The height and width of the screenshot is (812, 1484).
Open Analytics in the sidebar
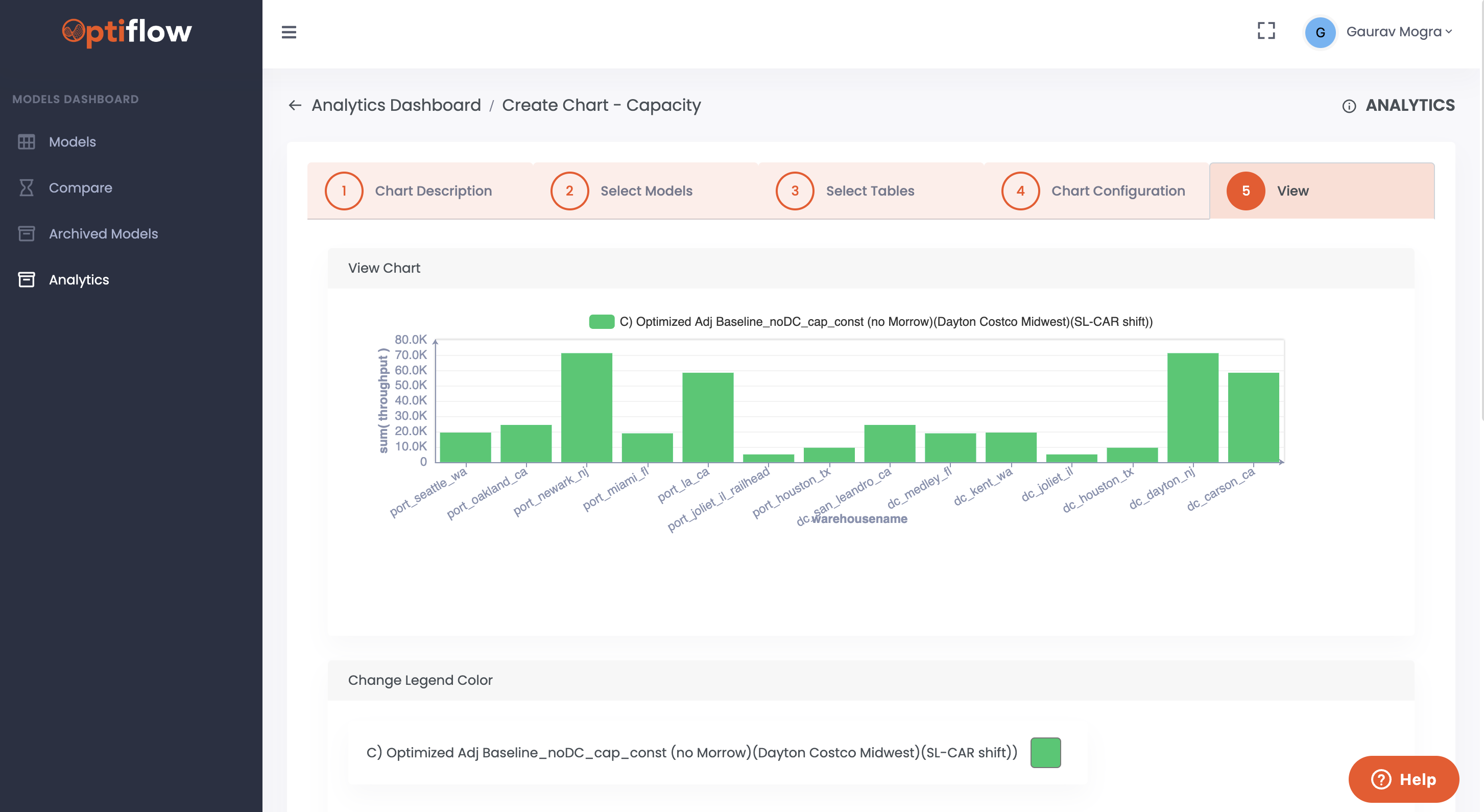pos(79,279)
